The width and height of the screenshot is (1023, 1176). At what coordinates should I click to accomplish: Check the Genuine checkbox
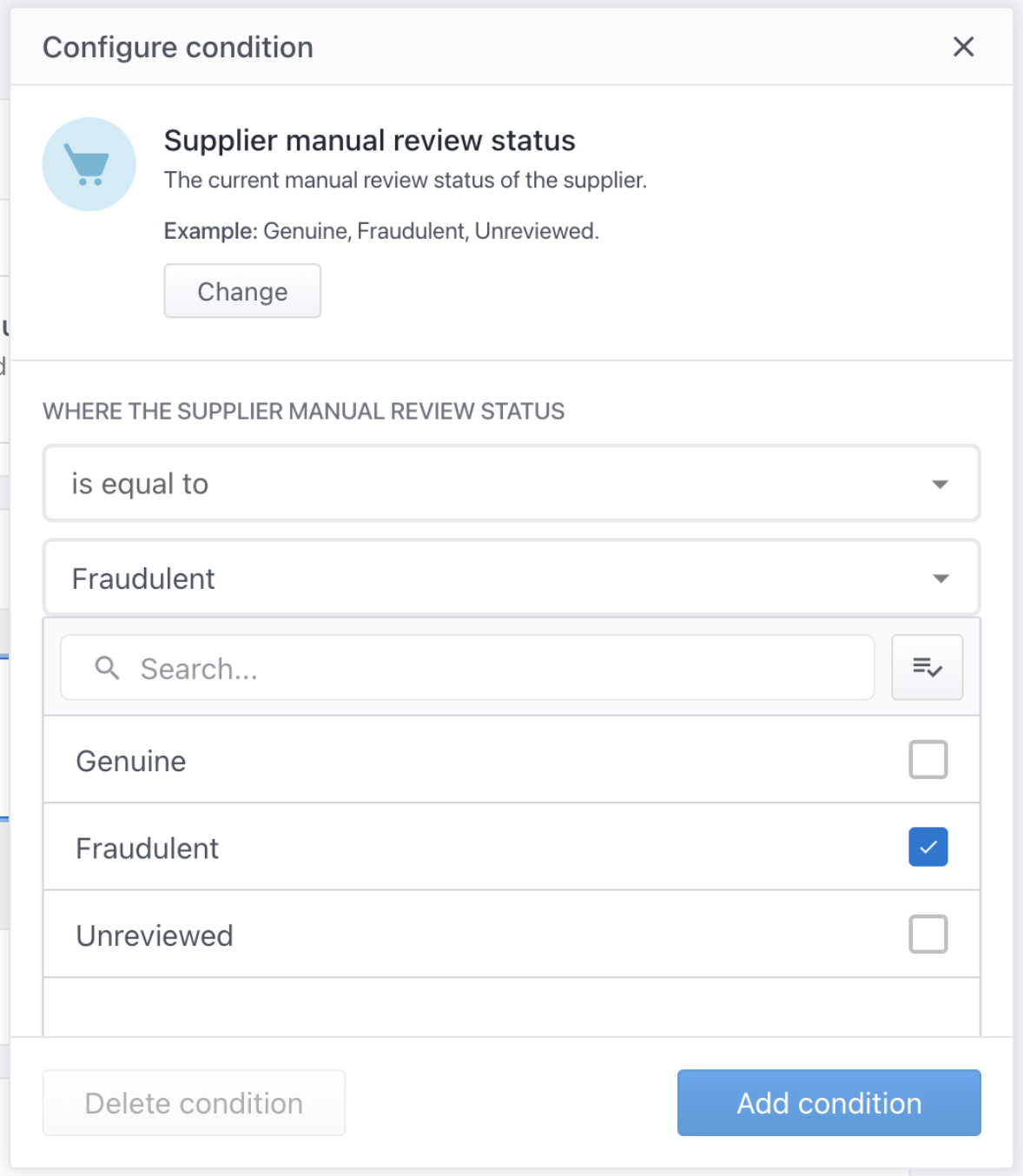pyautogui.click(x=927, y=760)
